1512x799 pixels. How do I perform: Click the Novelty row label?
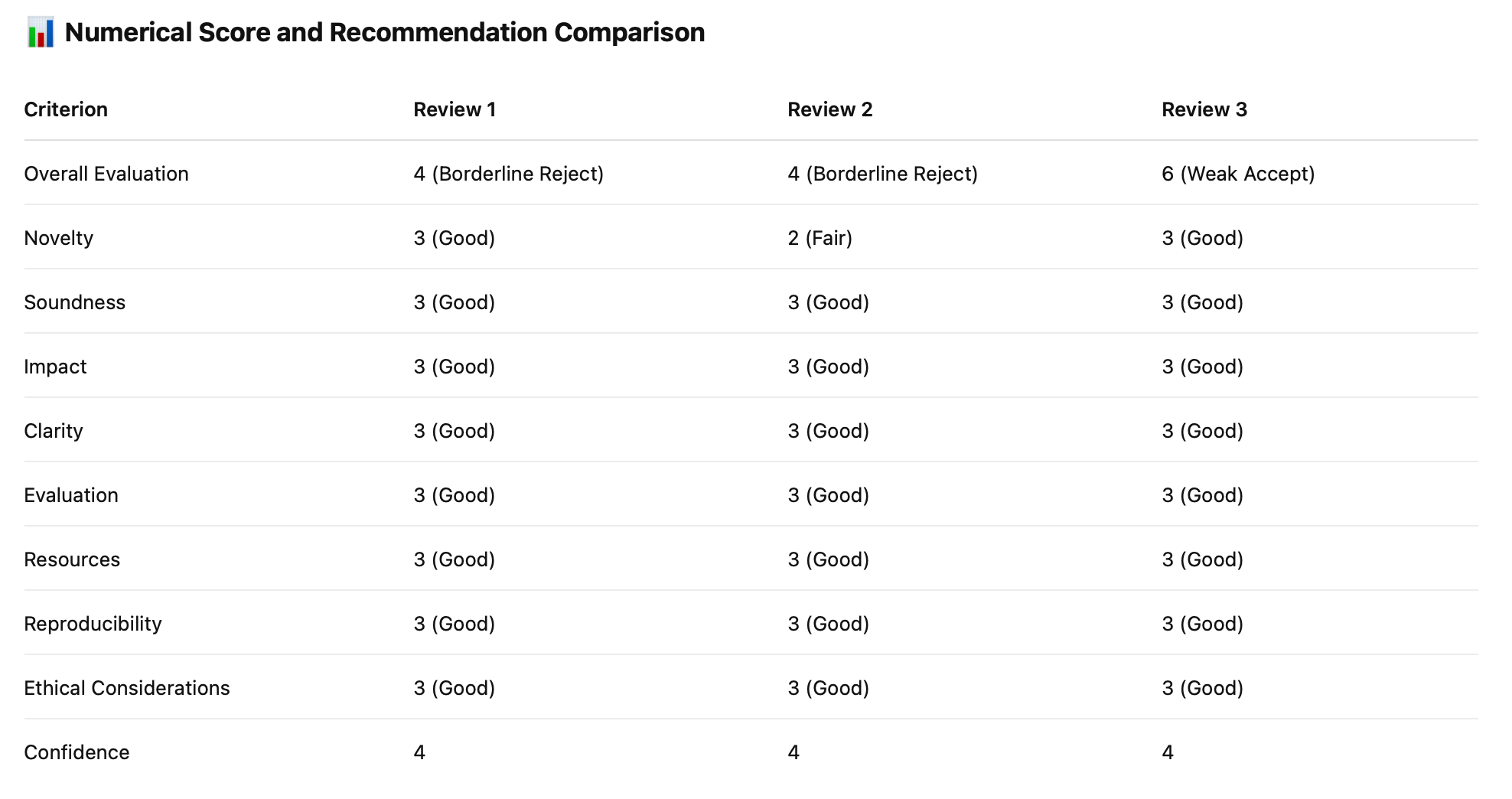(x=59, y=238)
